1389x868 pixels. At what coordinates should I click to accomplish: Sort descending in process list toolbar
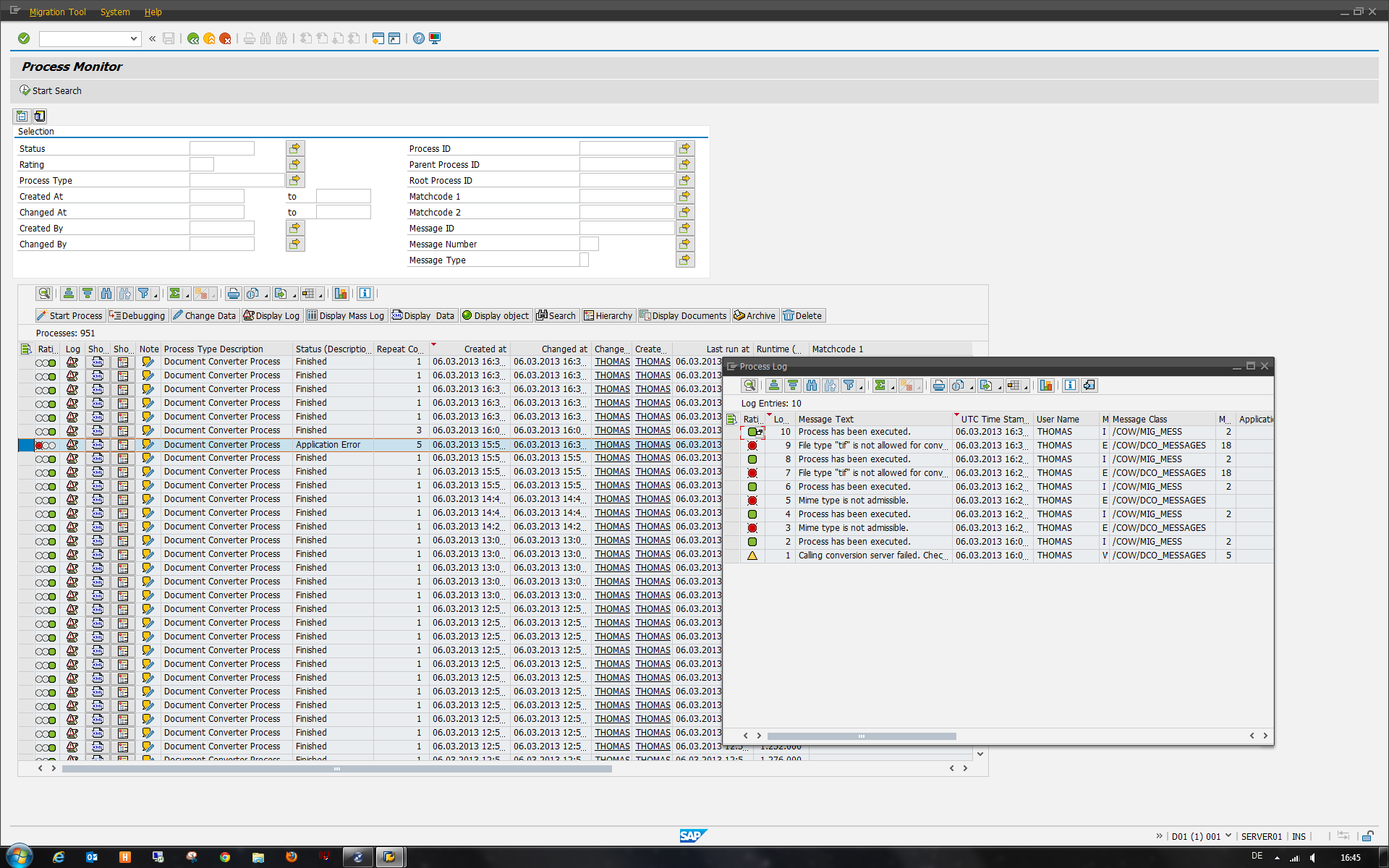click(88, 294)
